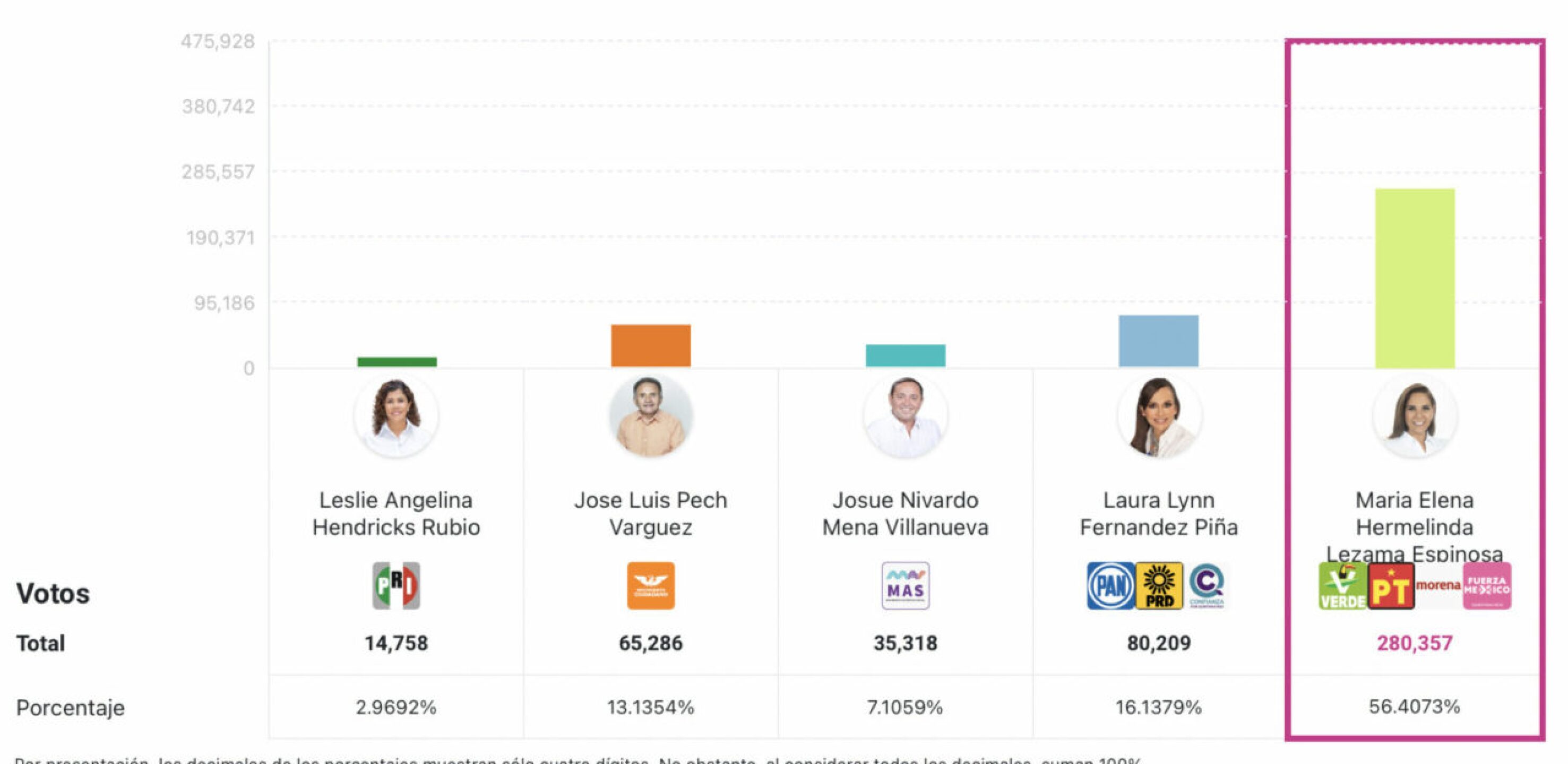Click Jose Luis Pech Varguez's photo
1568x764 pixels.
tap(651, 416)
